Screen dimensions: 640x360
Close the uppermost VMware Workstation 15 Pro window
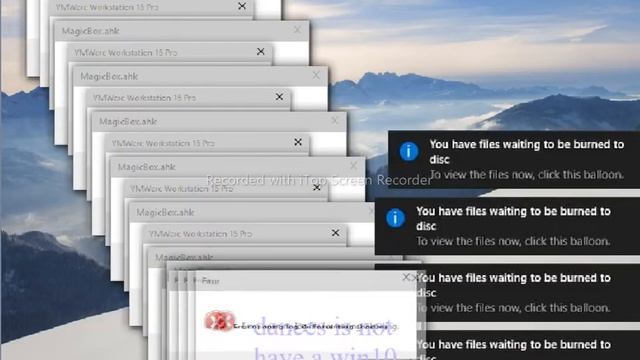[x=242, y=6]
